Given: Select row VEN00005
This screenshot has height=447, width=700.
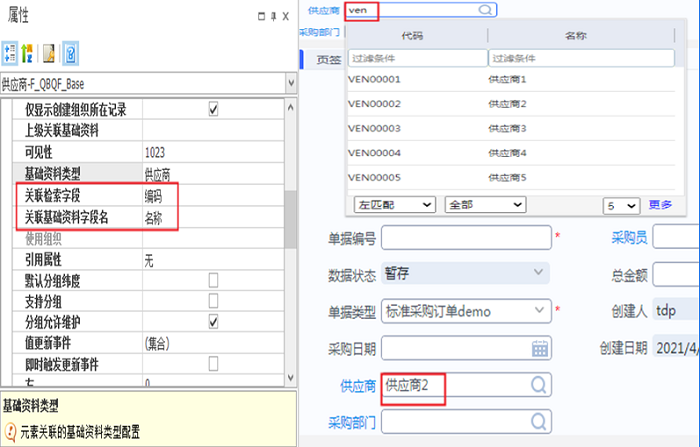Looking at the screenshot, I should [511, 178].
